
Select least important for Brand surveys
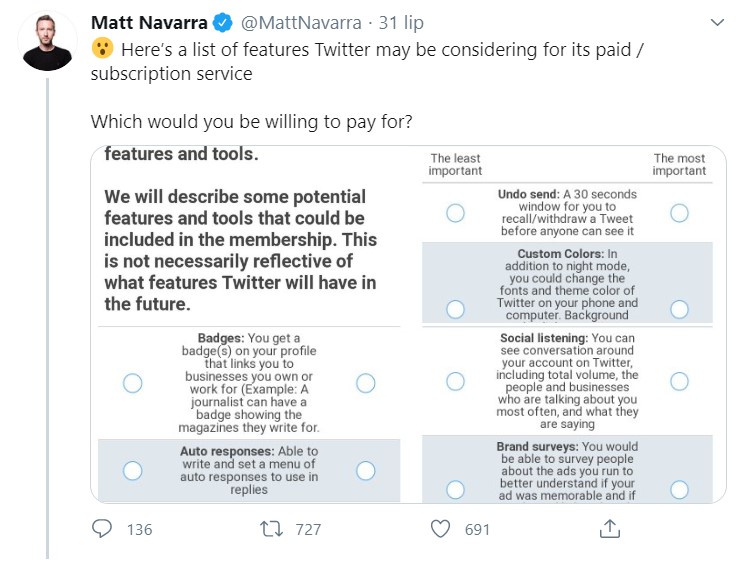[x=455, y=489]
